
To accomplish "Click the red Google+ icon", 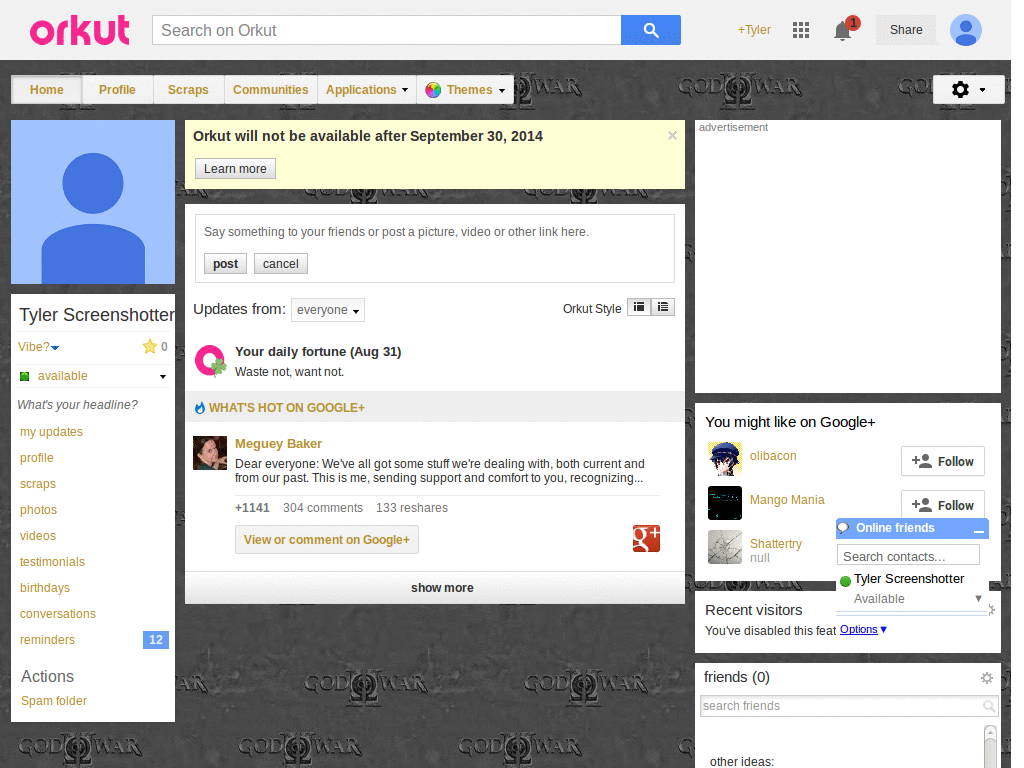I will pyautogui.click(x=646, y=539).
